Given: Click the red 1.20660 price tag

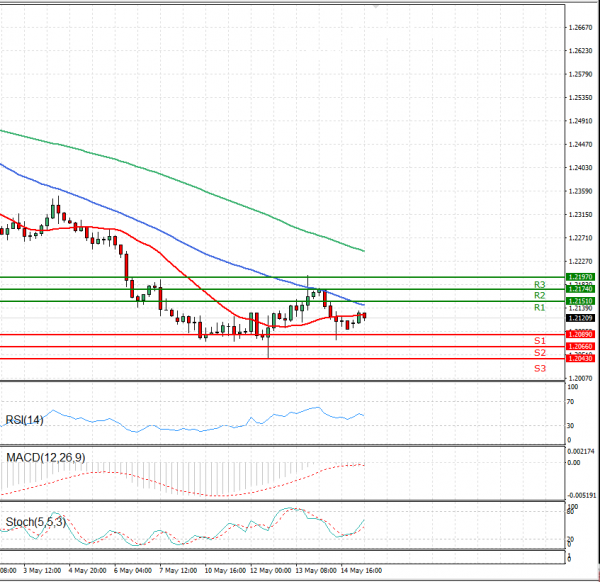Looking at the screenshot, I should (x=580, y=347).
